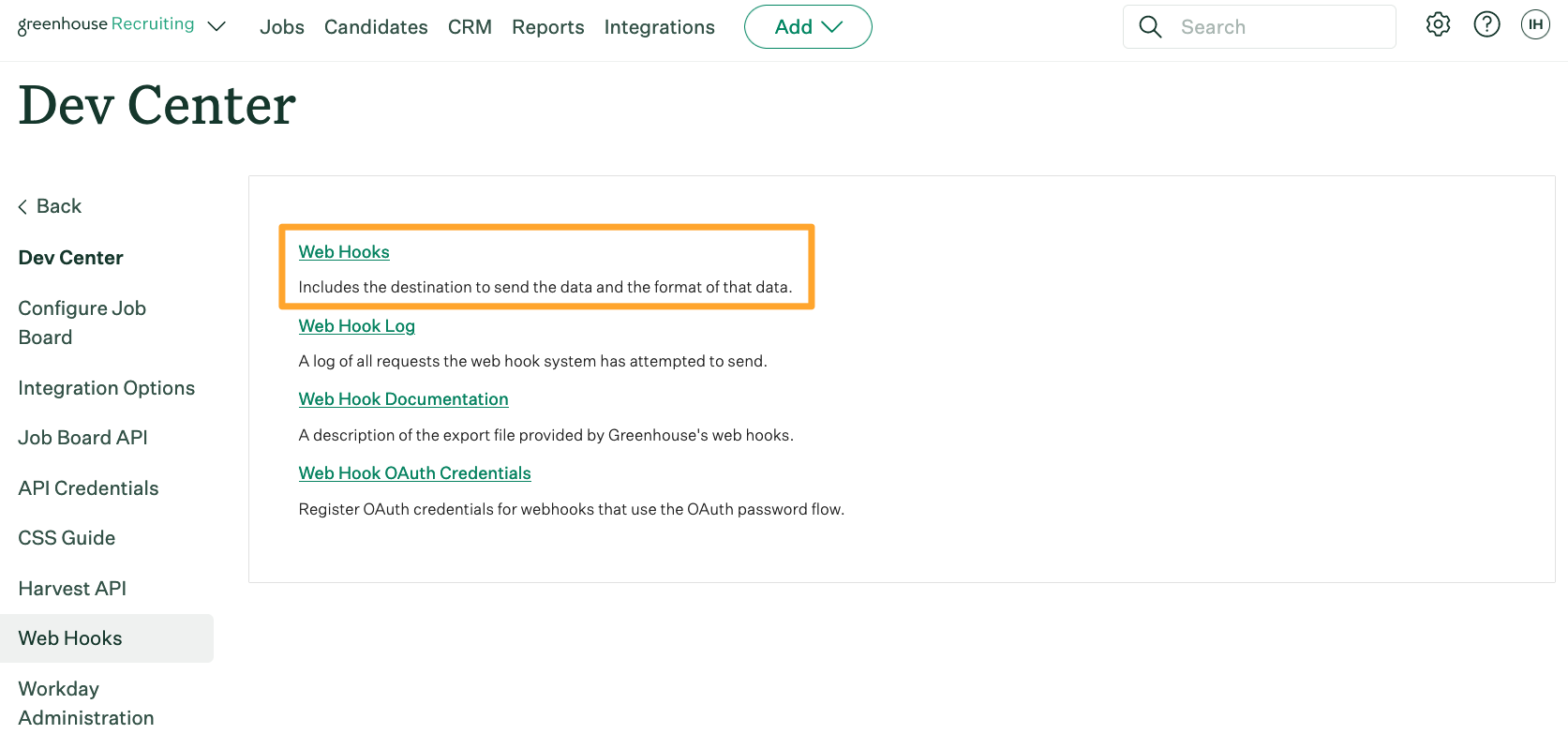Open the CRM navigation item

click(x=470, y=27)
